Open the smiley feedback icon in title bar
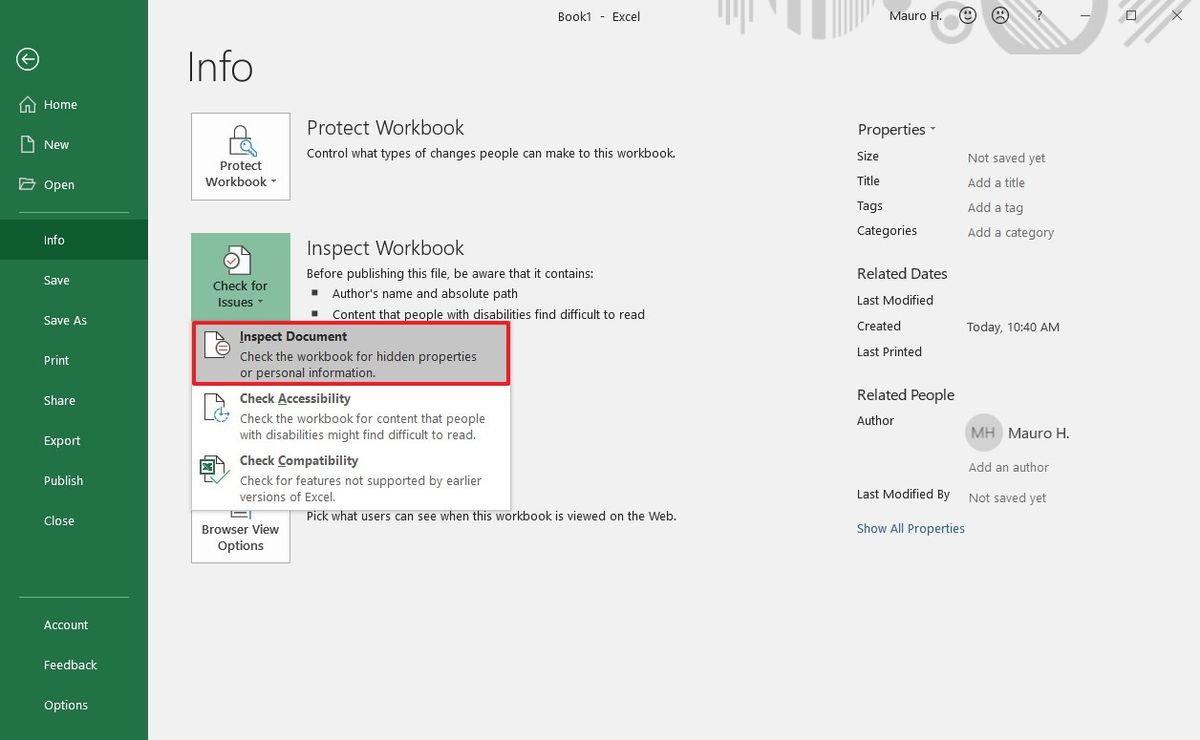The image size is (1200, 740). [966, 15]
